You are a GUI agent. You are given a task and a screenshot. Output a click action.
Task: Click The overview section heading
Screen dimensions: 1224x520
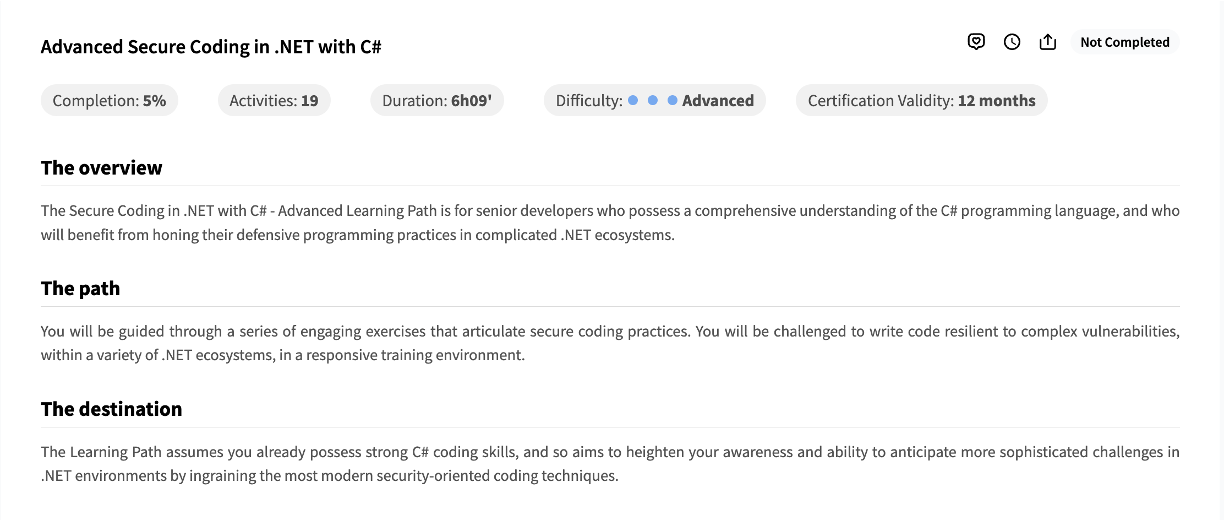(101, 168)
